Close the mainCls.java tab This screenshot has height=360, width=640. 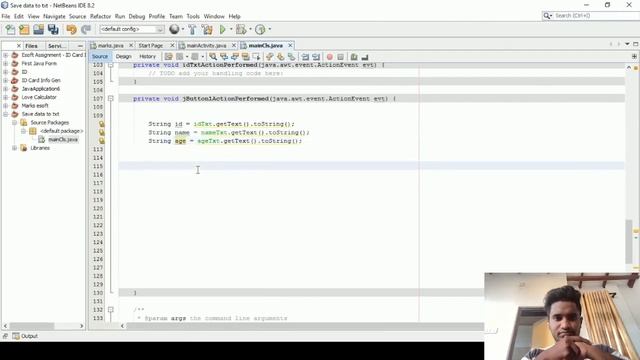290,45
